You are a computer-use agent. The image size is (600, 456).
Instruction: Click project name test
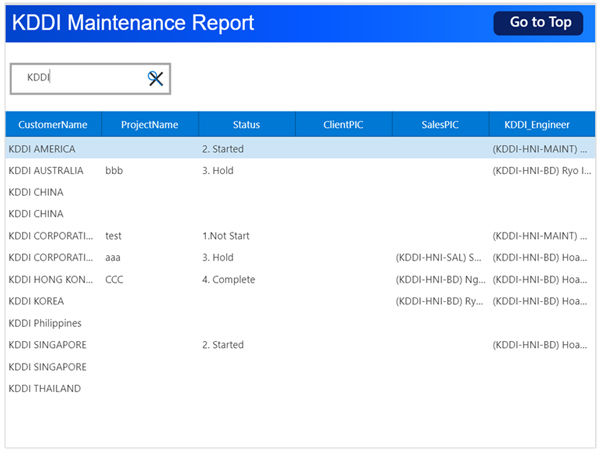pyautogui.click(x=113, y=236)
